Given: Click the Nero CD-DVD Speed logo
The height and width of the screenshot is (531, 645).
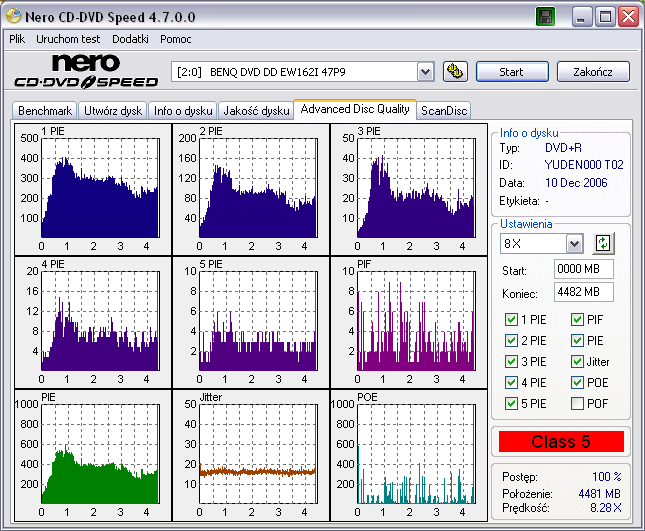Looking at the screenshot, I should pyautogui.click(x=86, y=71).
